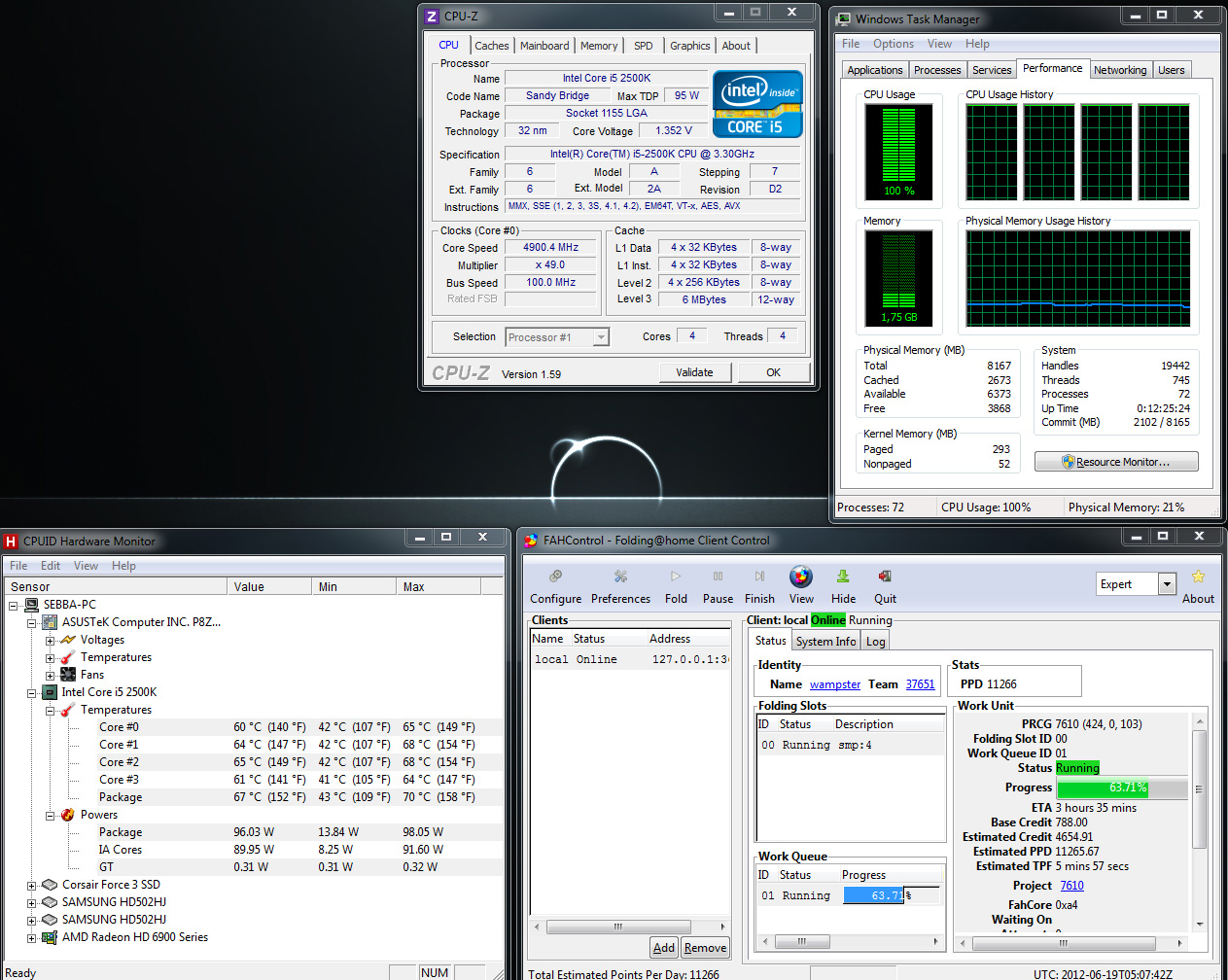Click the FAHControl title bar icon
This screenshot has width=1228, height=980.
pyautogui.click(x=531, y=541)
